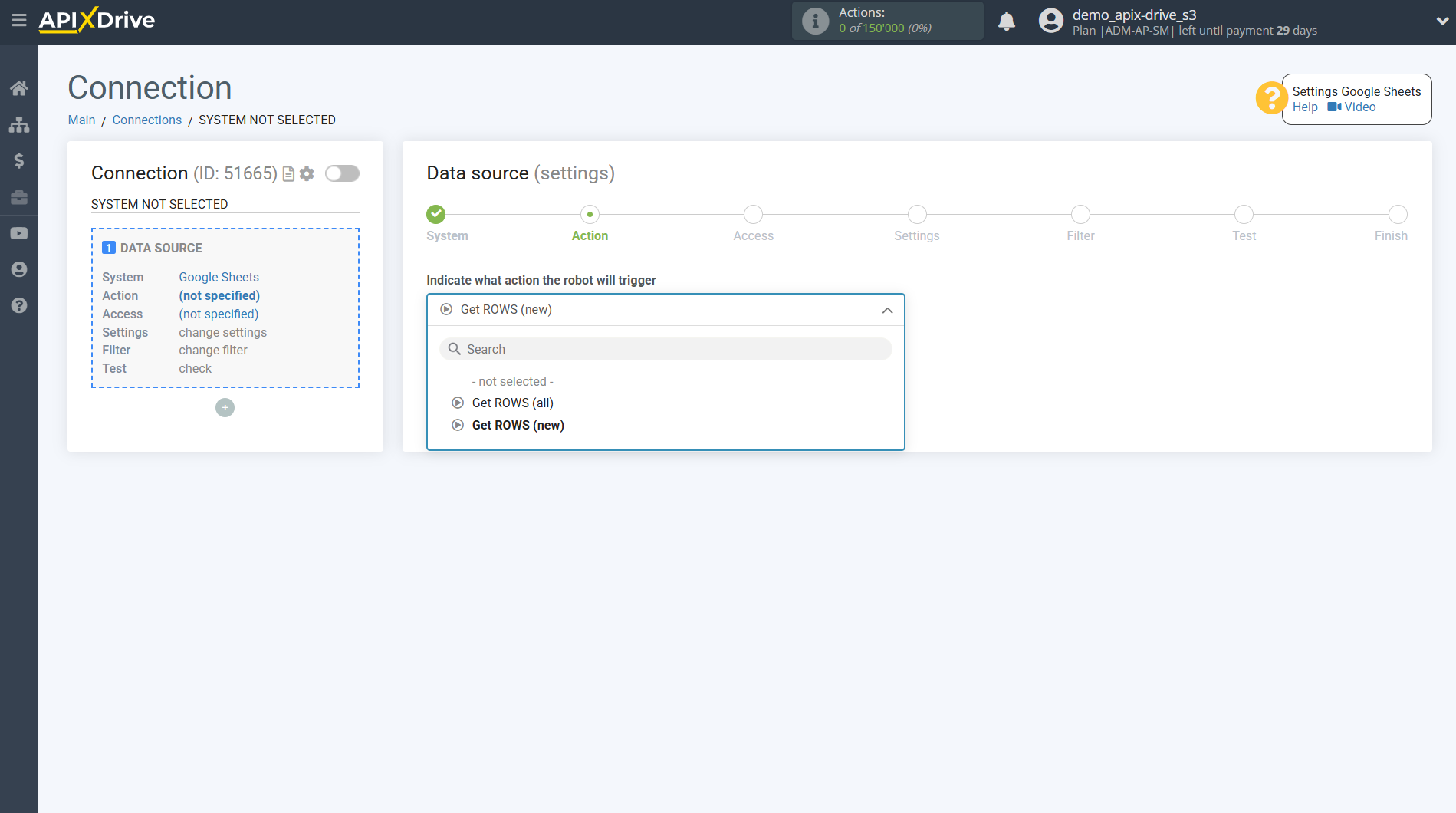Collapse the action dropdown Get ROWS (new)

(x=666, y=310)
